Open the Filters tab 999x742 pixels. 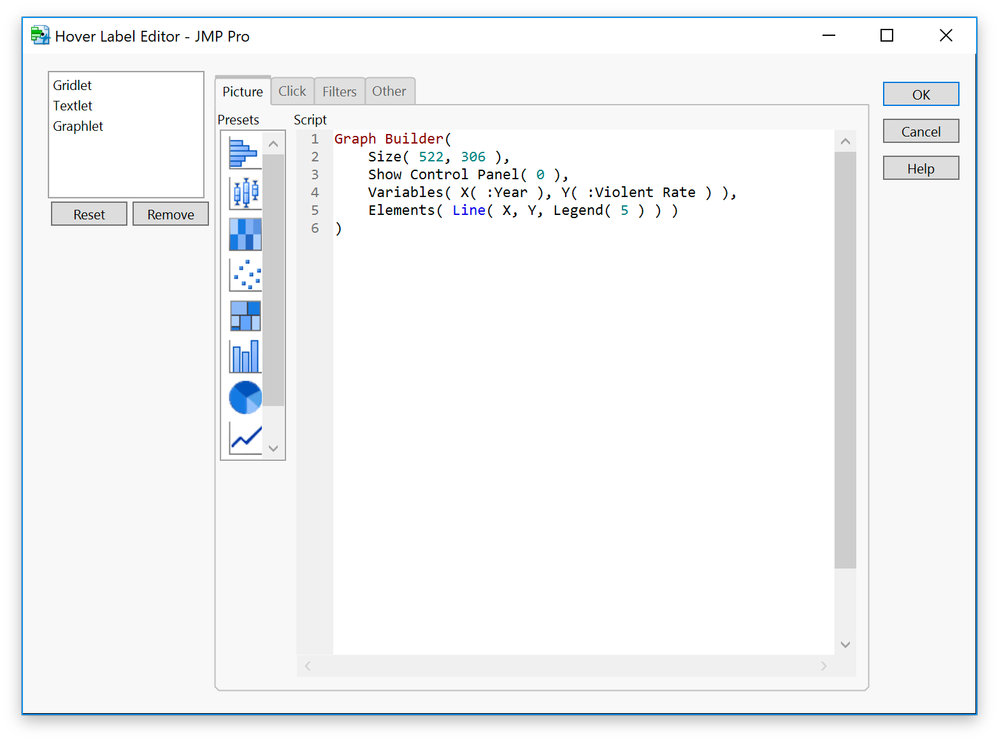pyautogui.click(x=339, y=92)
